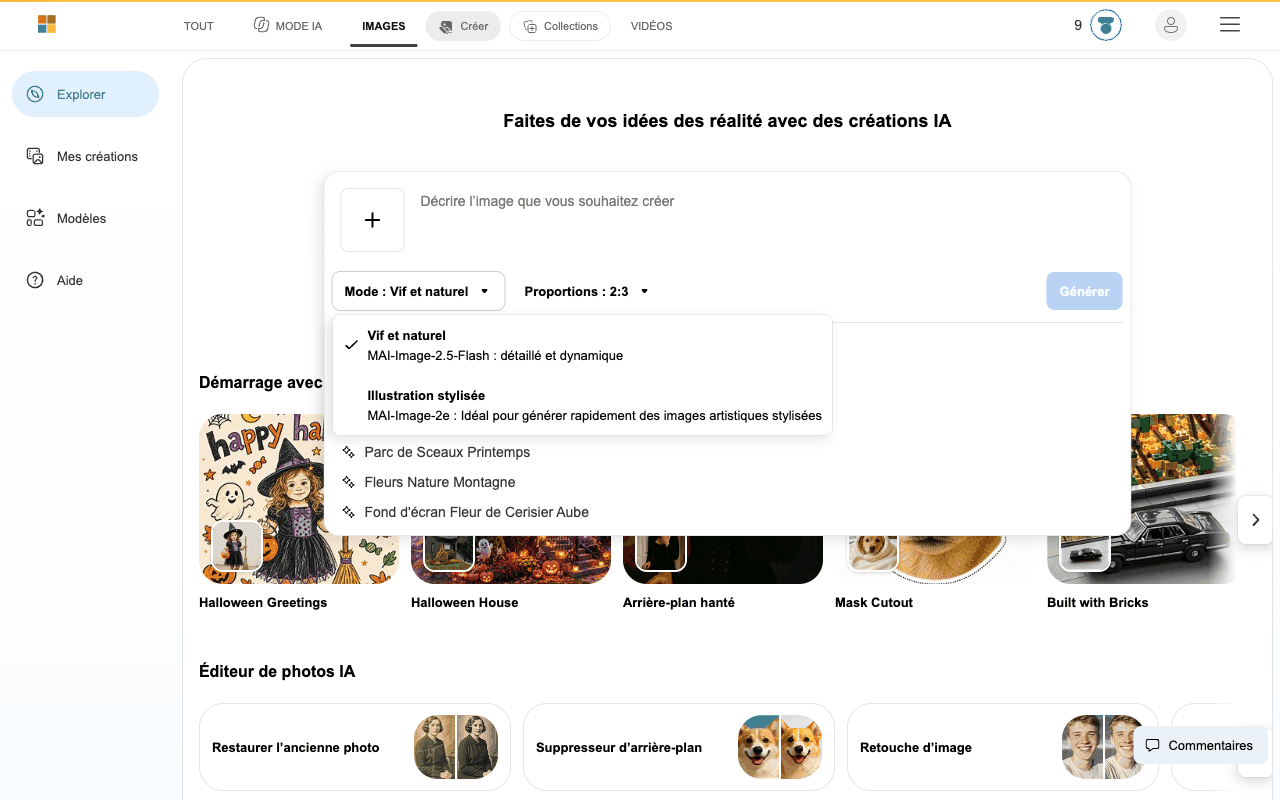Expand the Proportions : 2:3 dropdown

point(587,291)
